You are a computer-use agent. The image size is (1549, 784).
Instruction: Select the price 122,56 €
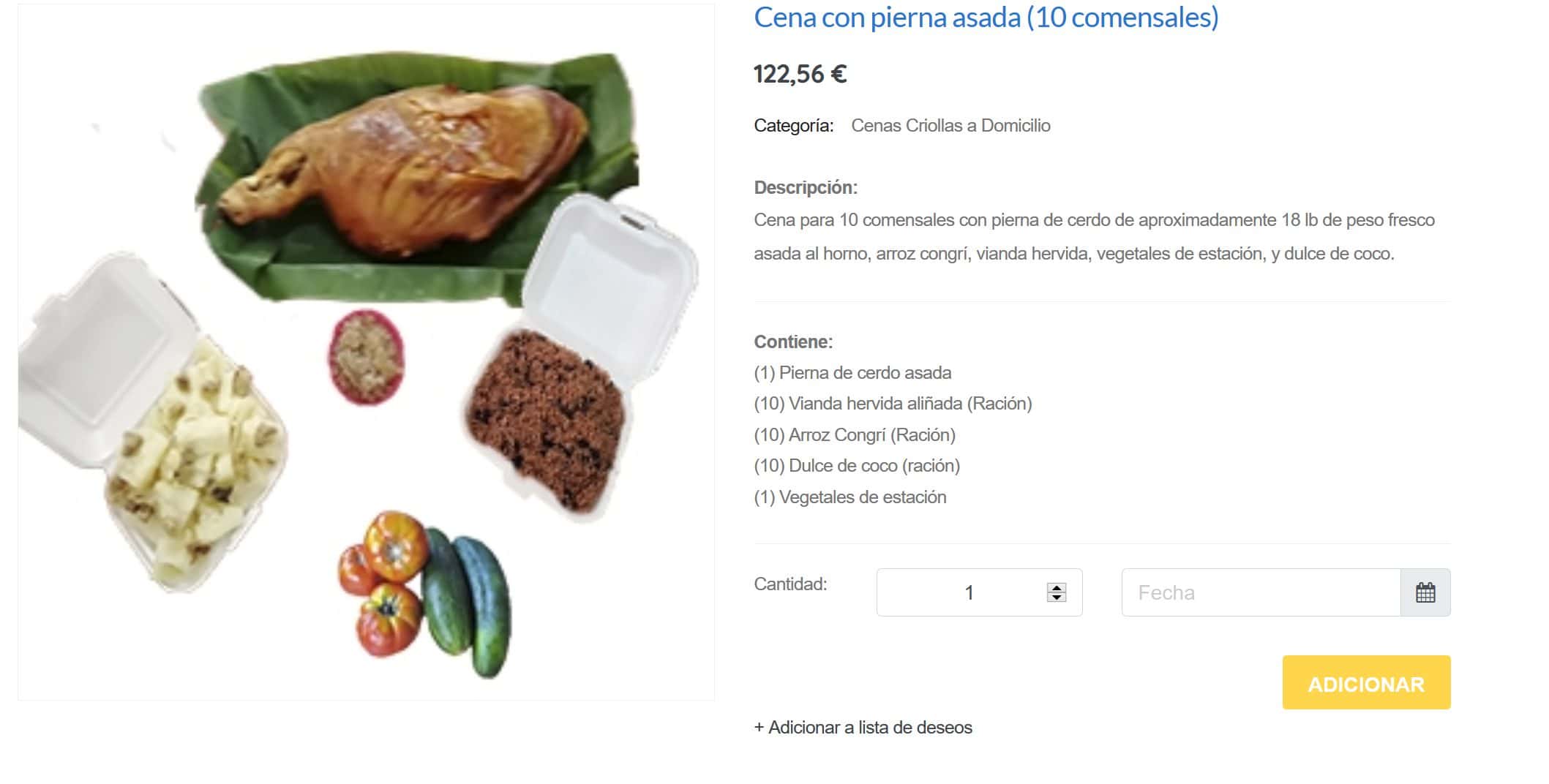pos(800,74)
